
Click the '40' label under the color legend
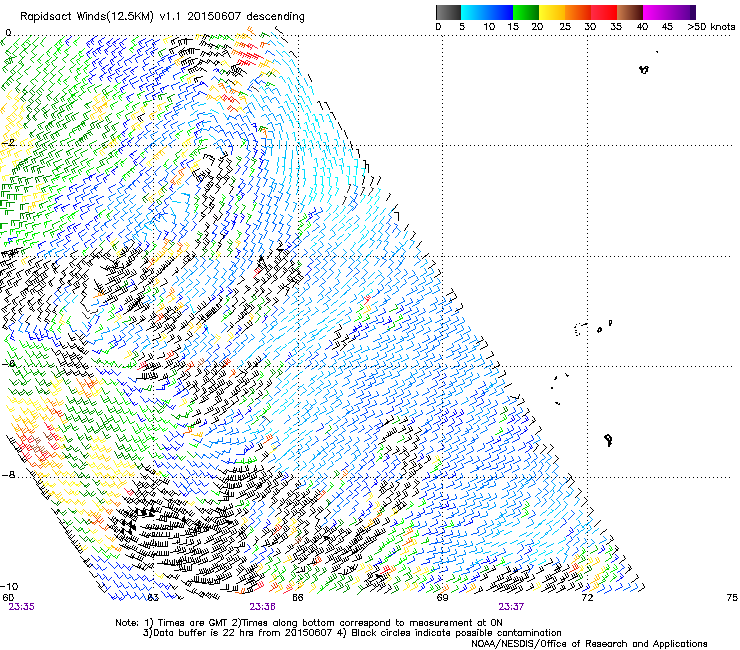click(x=642, y=27)
